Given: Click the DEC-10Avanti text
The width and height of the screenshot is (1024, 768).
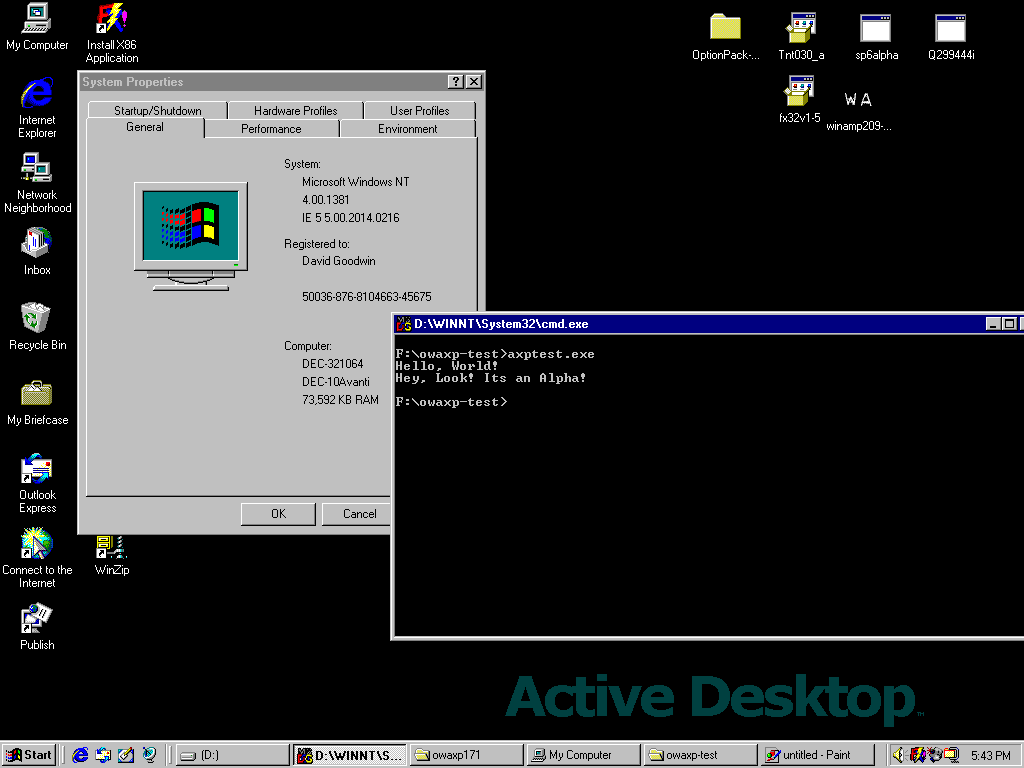Looking at the screenshot, I should (336, 382).
